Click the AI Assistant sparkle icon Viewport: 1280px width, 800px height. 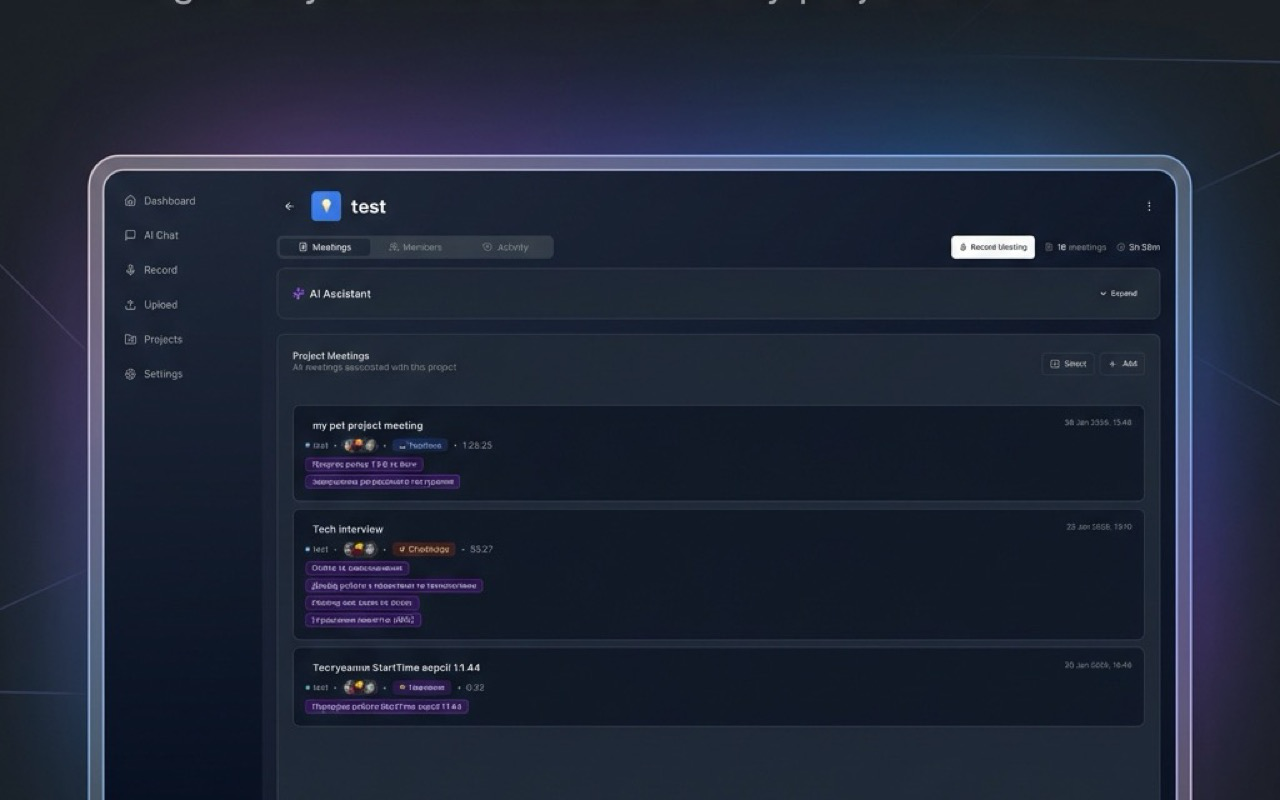(297, 293)
